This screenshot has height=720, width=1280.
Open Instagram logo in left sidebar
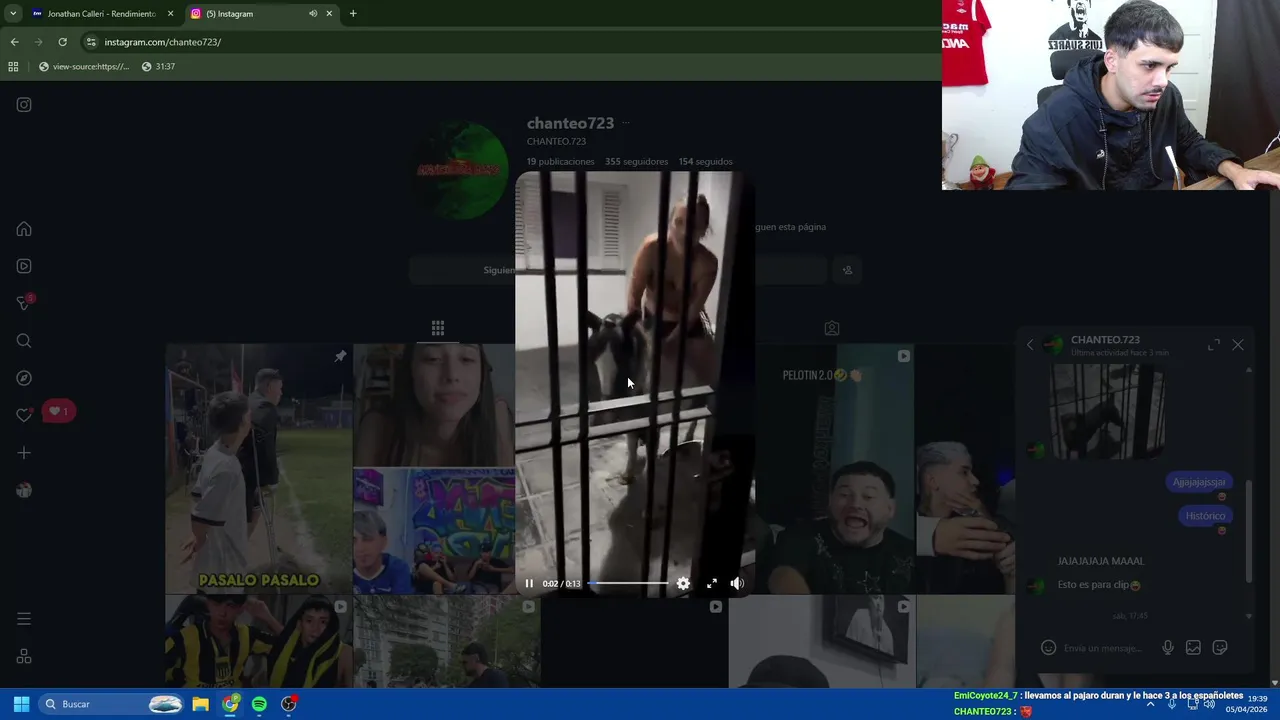(x=24, y=105)
